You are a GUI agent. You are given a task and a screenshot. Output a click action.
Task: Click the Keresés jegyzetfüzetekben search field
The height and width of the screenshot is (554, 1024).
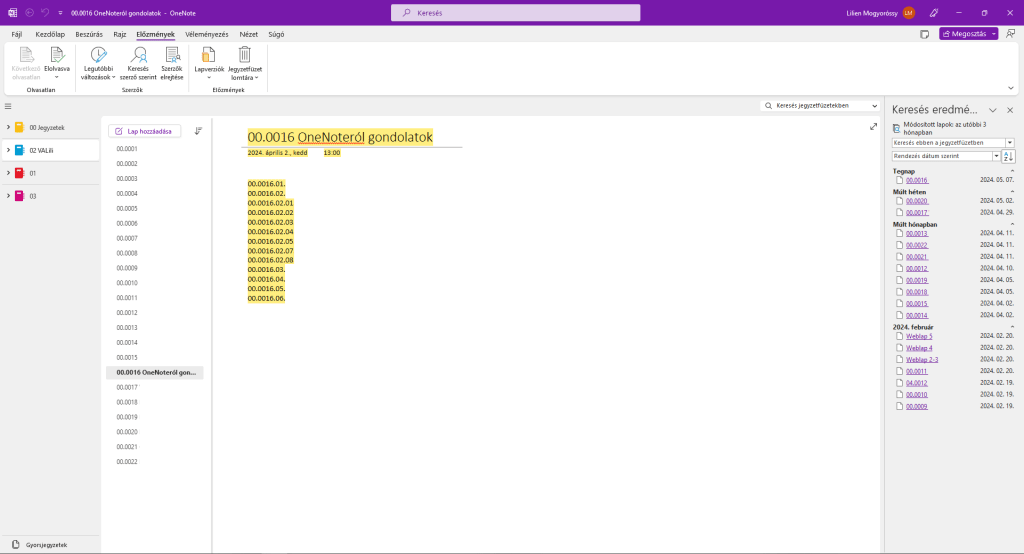tap(820, 105)
